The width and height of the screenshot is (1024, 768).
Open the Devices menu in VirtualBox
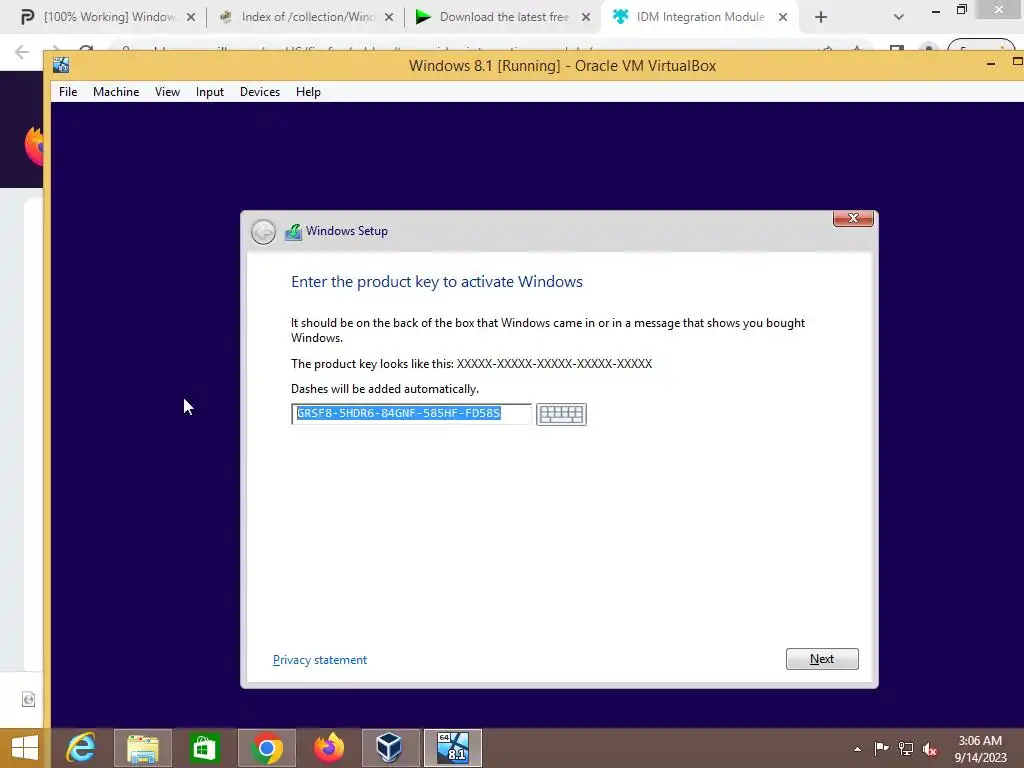259,92
